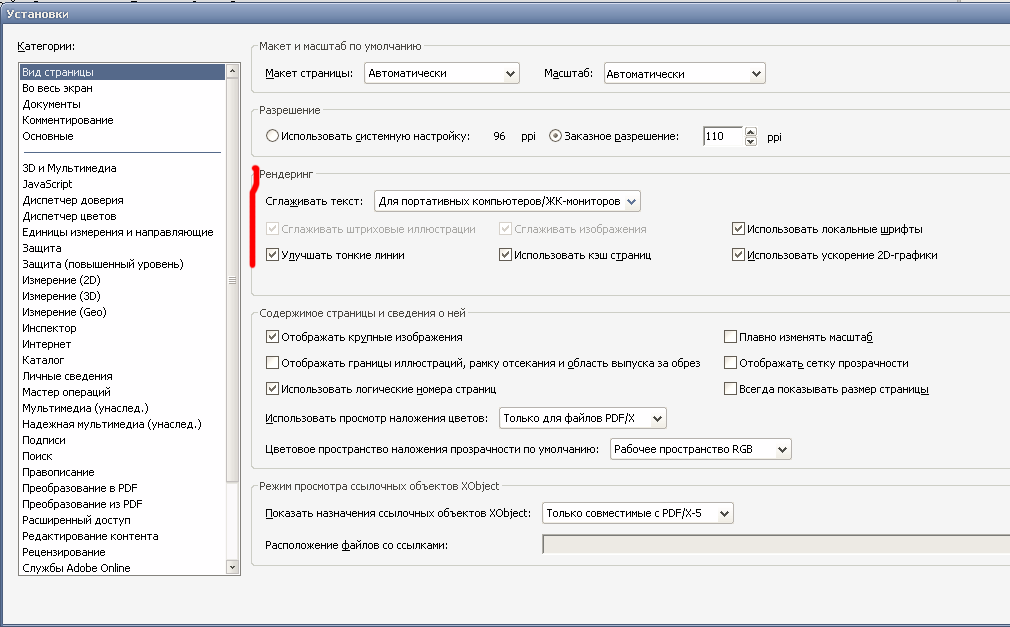The width and height of the screenshot is (1010, 627).
Task: Open the 'Сглаживать текст' dropdown
Action: coord(507,202)
